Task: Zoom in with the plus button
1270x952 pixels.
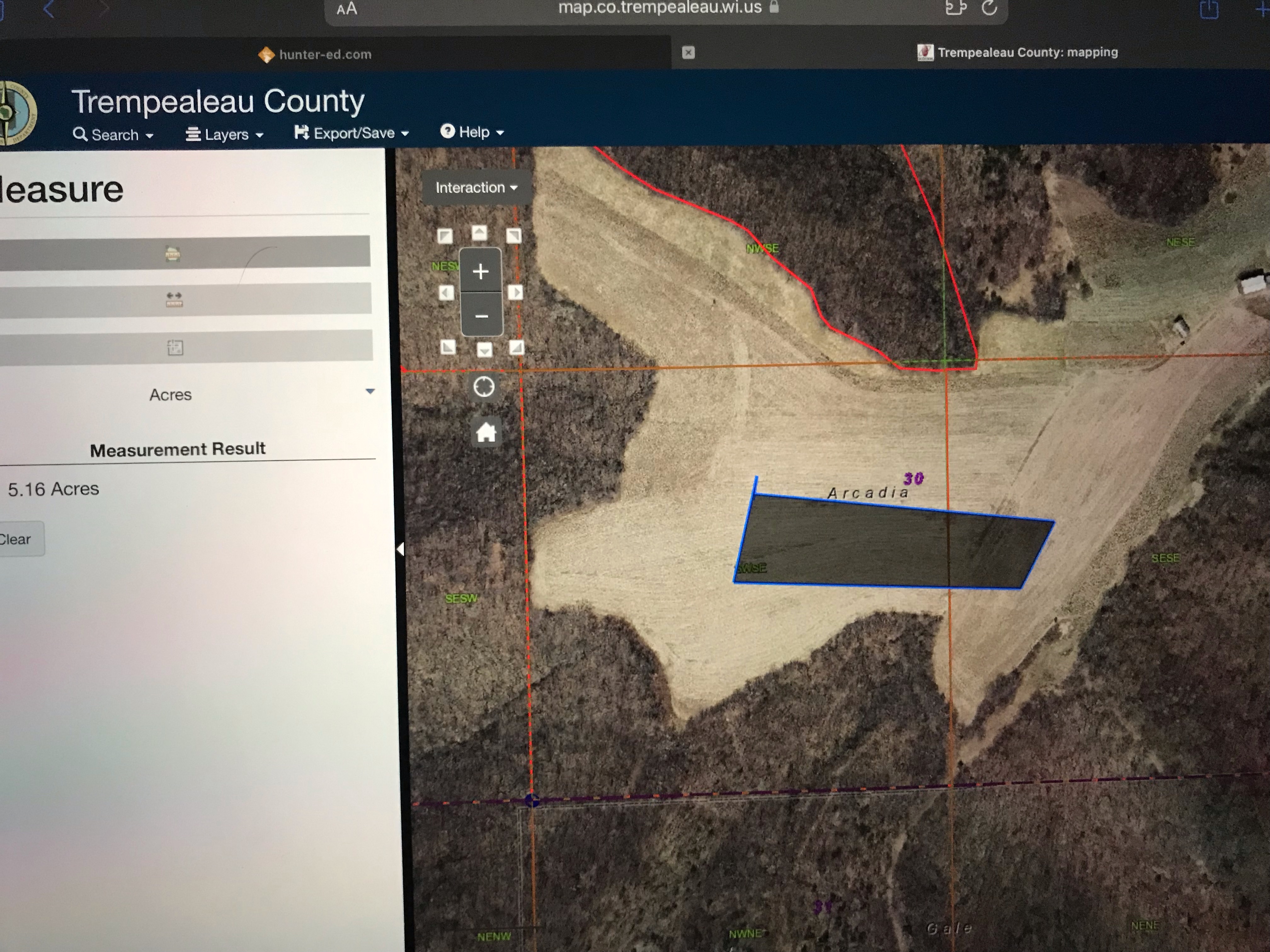Action: 481,271
